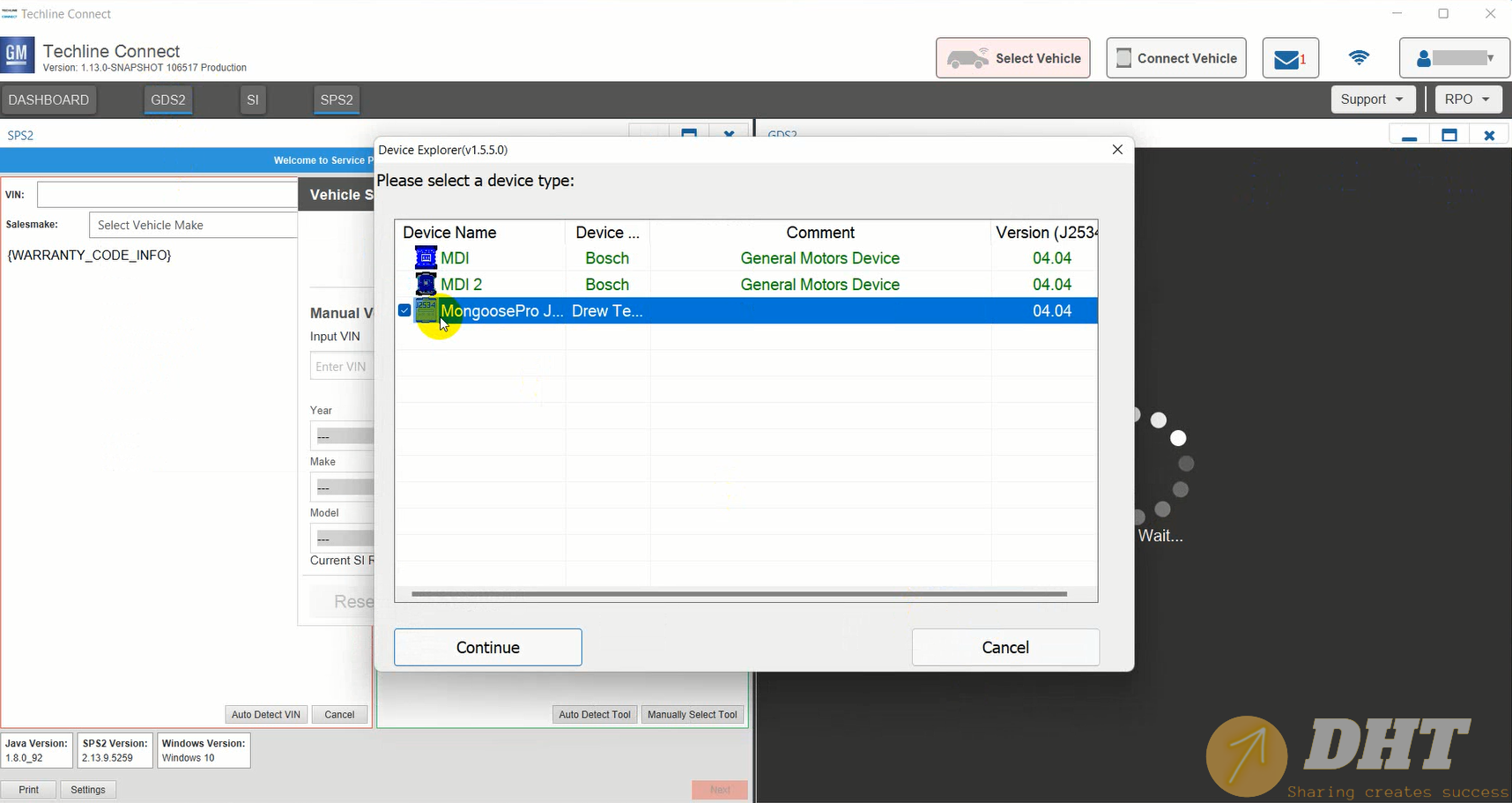Click the Wi-Fi status icon
The height and width of the screenshot is (803, 1512).
tap(1359, 58)
